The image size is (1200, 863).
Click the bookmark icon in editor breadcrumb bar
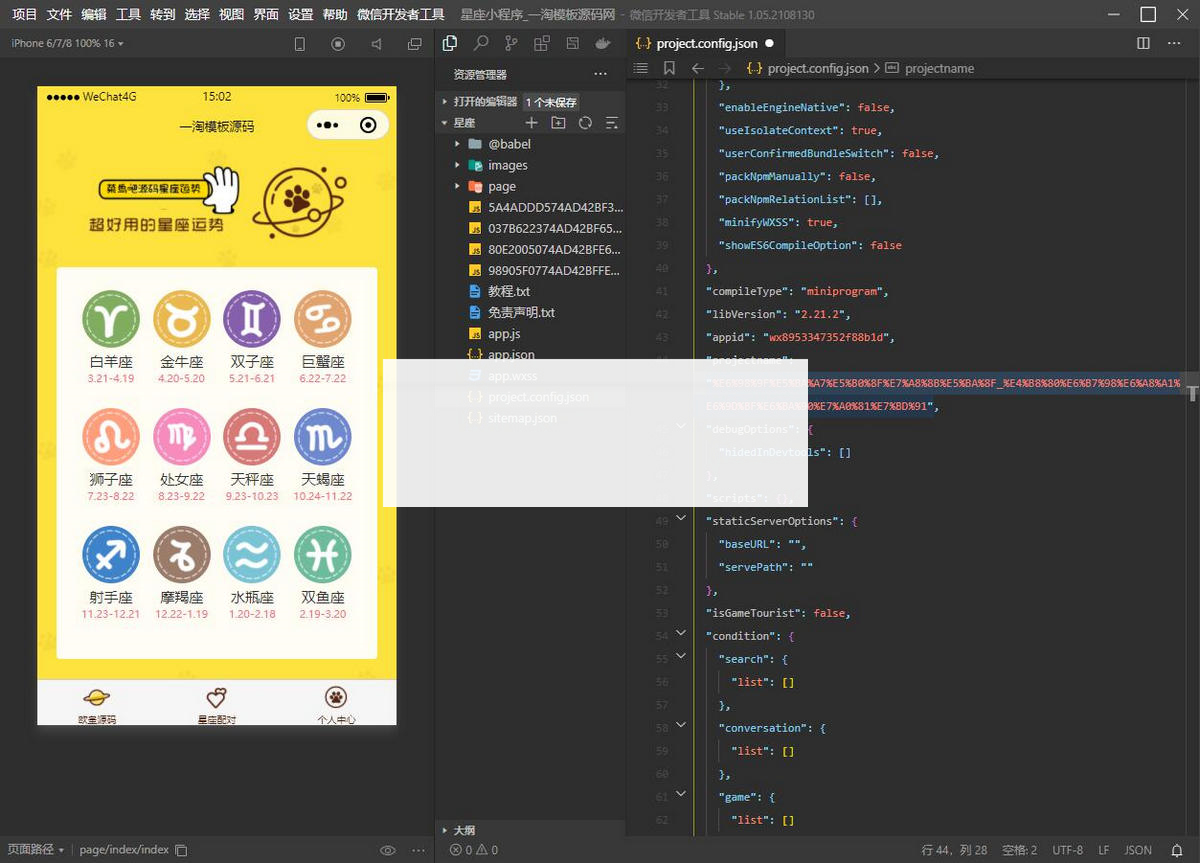pos(669,68)
